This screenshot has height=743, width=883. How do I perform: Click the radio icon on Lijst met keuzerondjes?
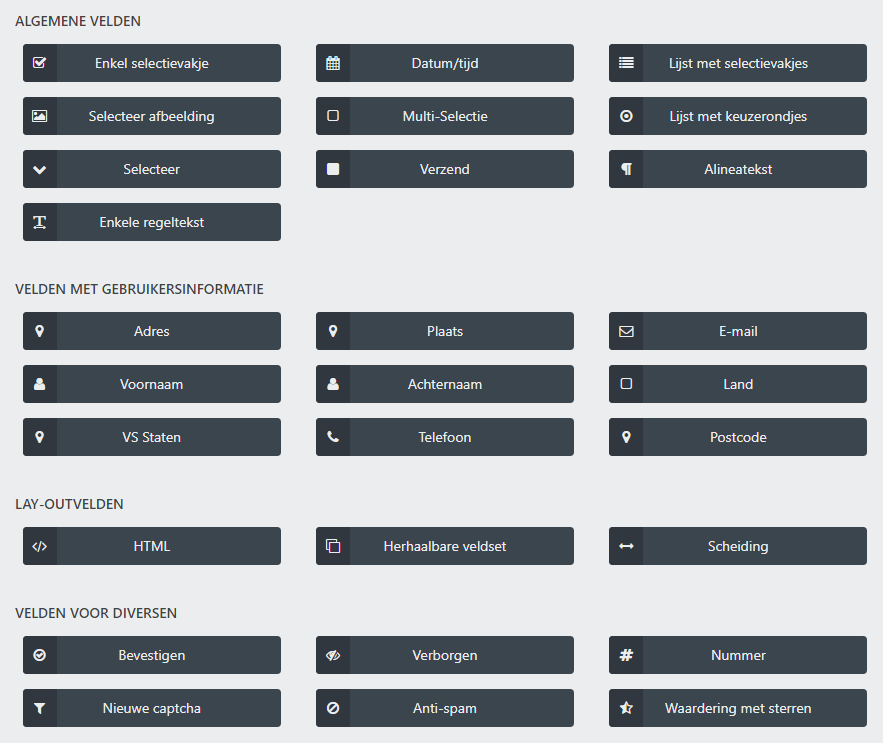(626, 116)
